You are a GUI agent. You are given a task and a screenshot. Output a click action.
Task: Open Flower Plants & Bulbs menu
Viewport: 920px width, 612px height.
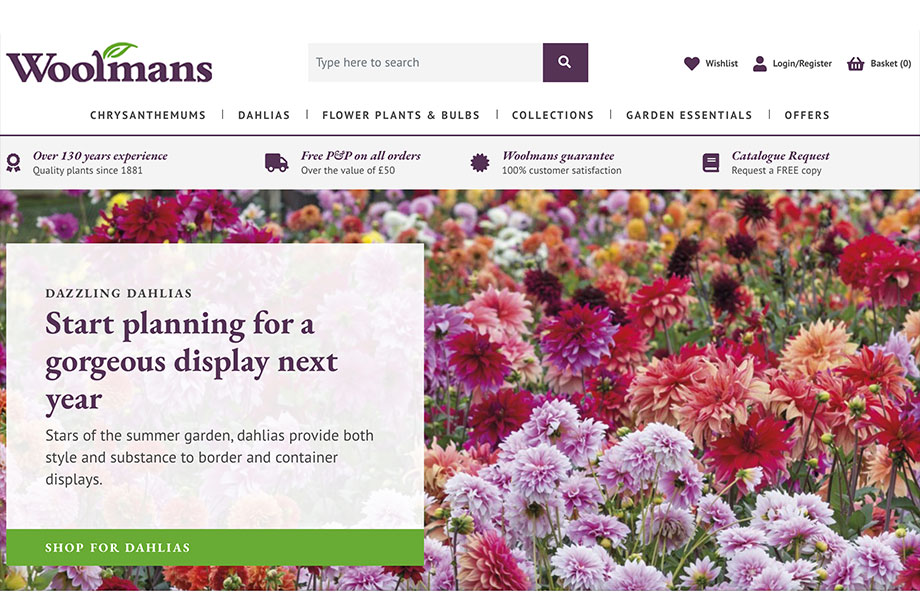401,115
